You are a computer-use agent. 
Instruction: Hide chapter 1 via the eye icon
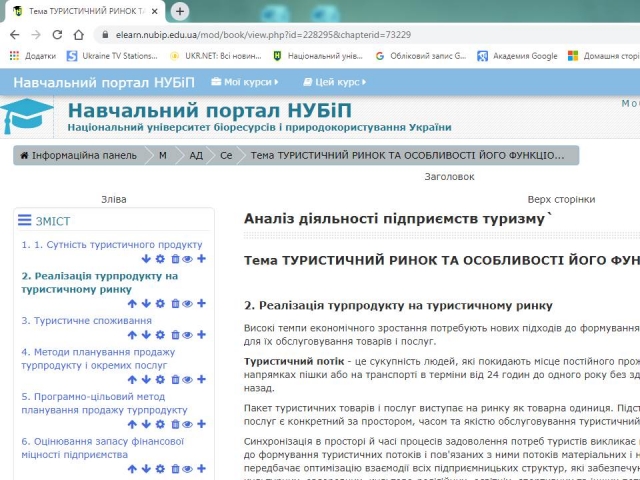pyautogui.click(x=187, y=259)
